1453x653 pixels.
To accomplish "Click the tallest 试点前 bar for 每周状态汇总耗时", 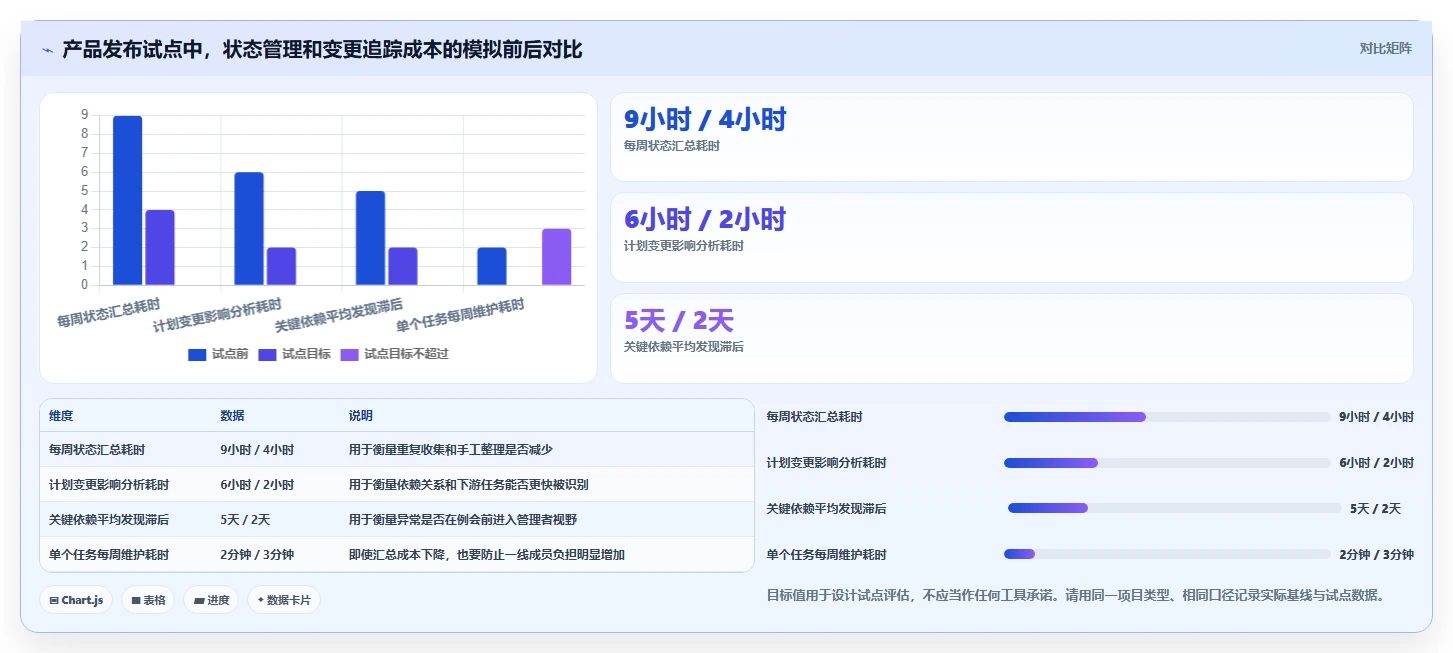I will (x=127, y=200).
